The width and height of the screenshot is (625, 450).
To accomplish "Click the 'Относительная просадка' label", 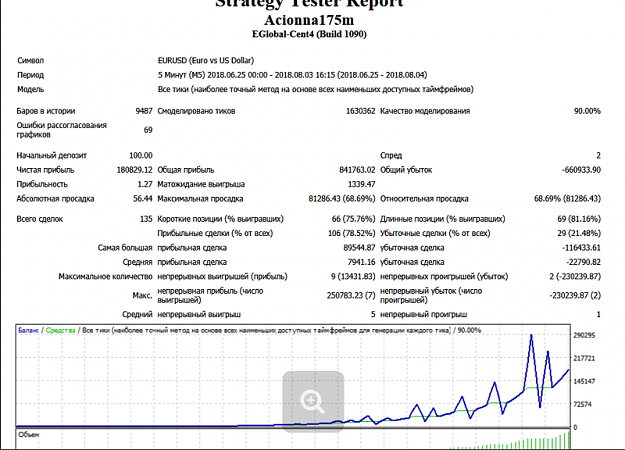I will (x=424, y=198).
